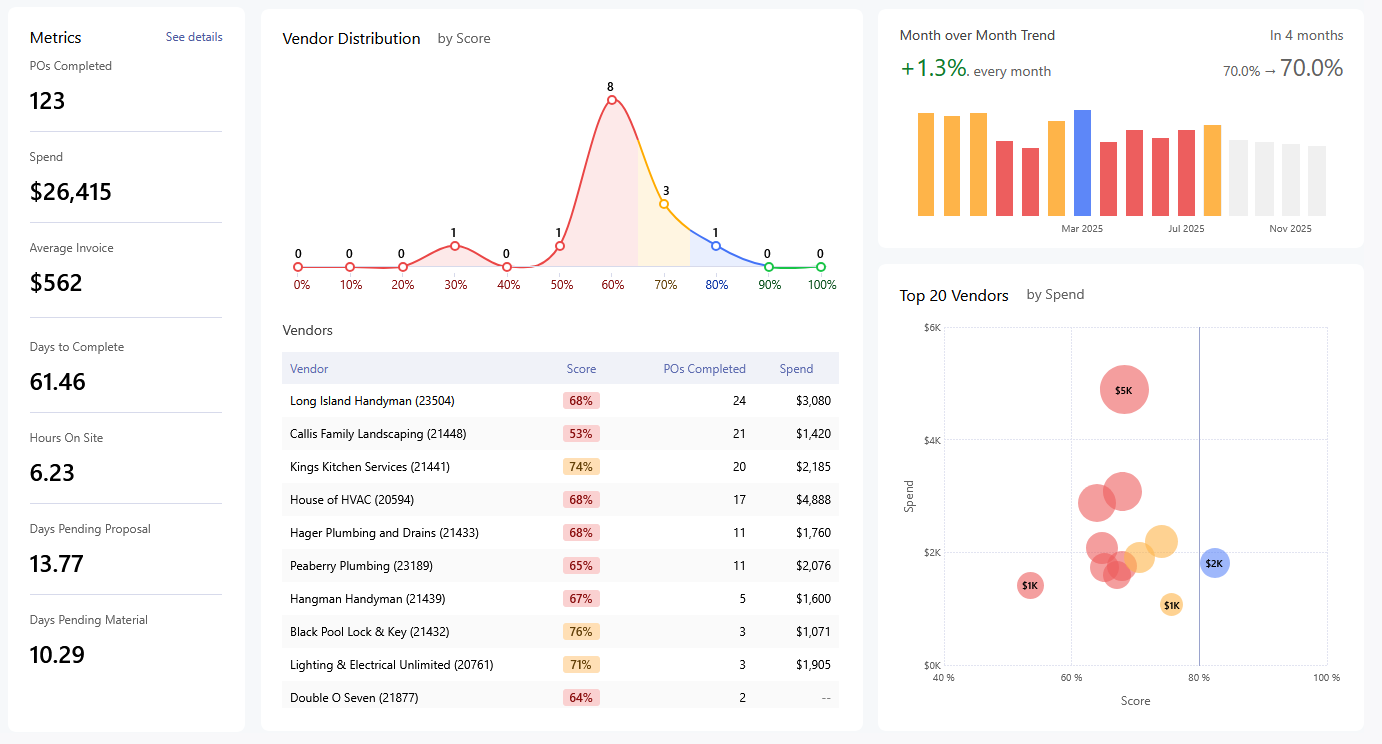Click the $4,888 spend value for House of HVAC
The width and height of the screenshot is (1382, 744).
(x=813, y=500)
